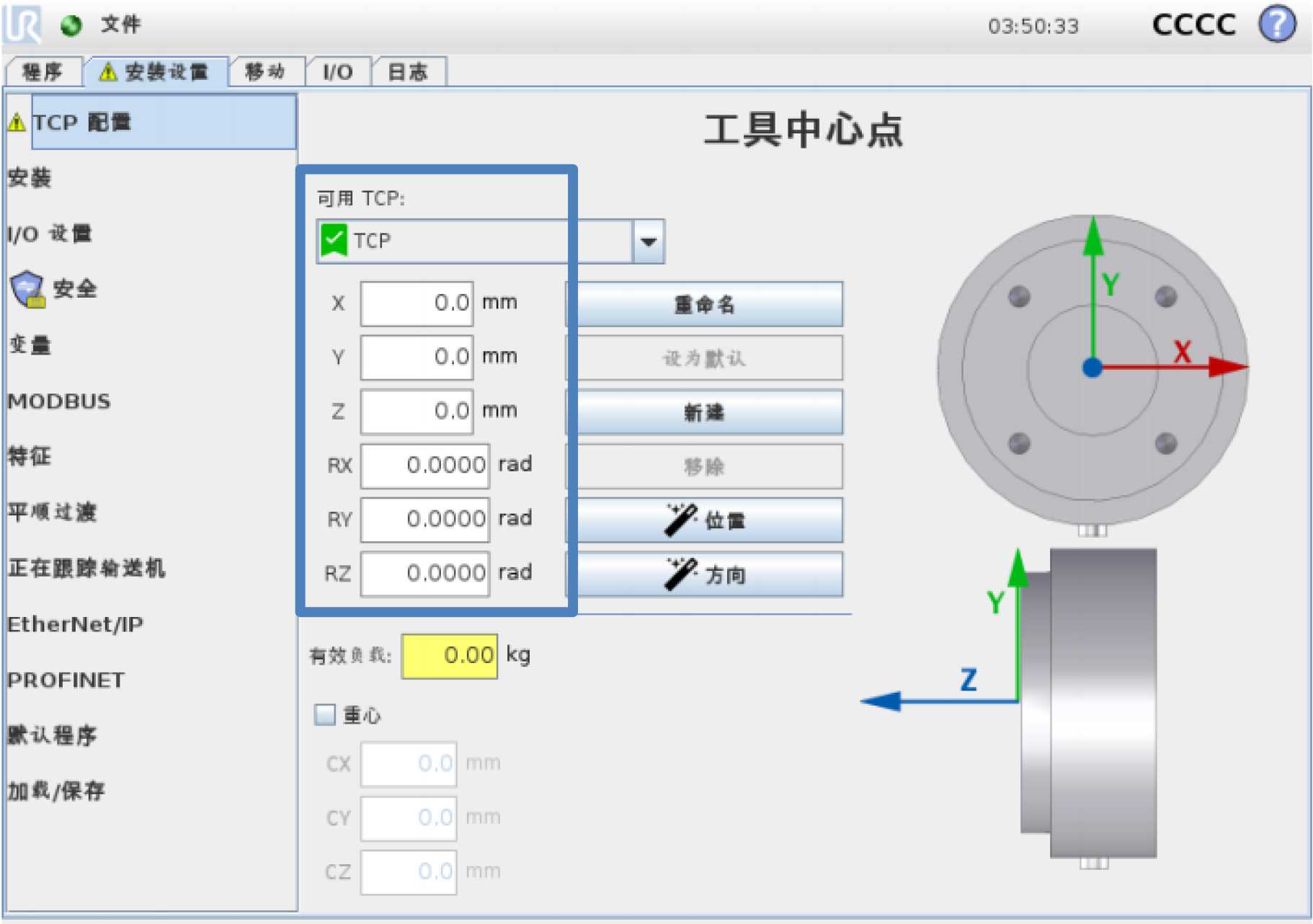
Task: Click the yellow 有效负载 payload field
Action: coord(450,656)
